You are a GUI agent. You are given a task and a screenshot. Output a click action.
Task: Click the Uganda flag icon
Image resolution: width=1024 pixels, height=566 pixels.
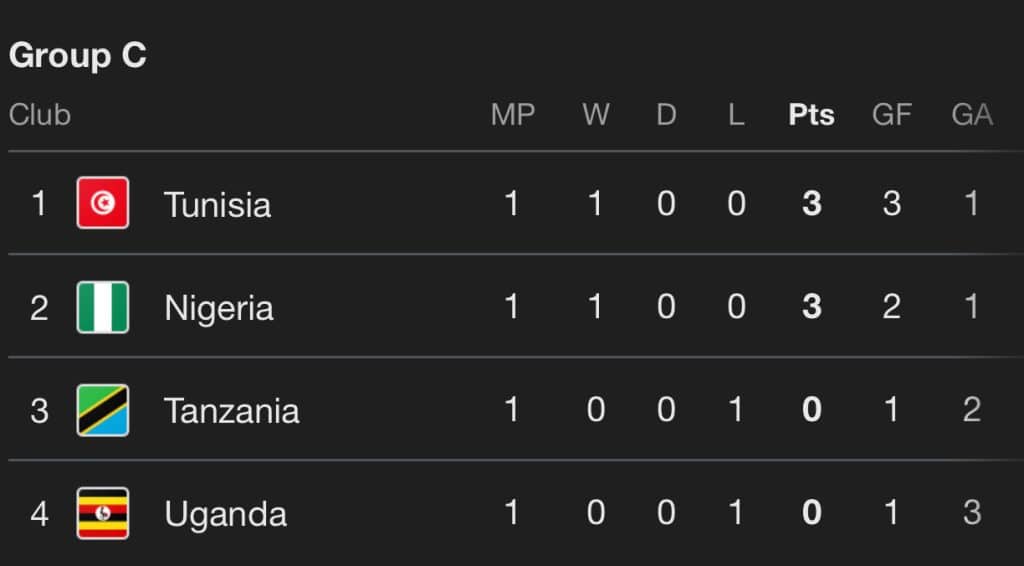(x=103, y=513)
